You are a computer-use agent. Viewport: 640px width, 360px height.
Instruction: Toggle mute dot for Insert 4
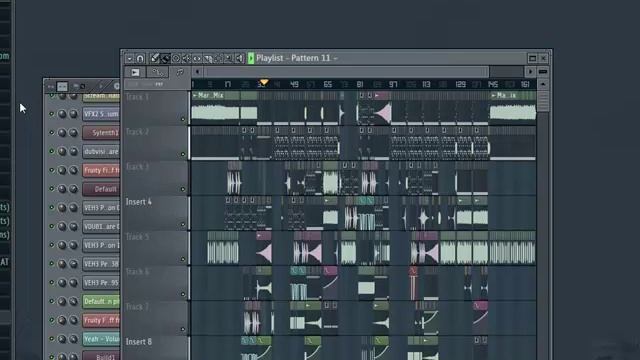[x=183, y=224]
